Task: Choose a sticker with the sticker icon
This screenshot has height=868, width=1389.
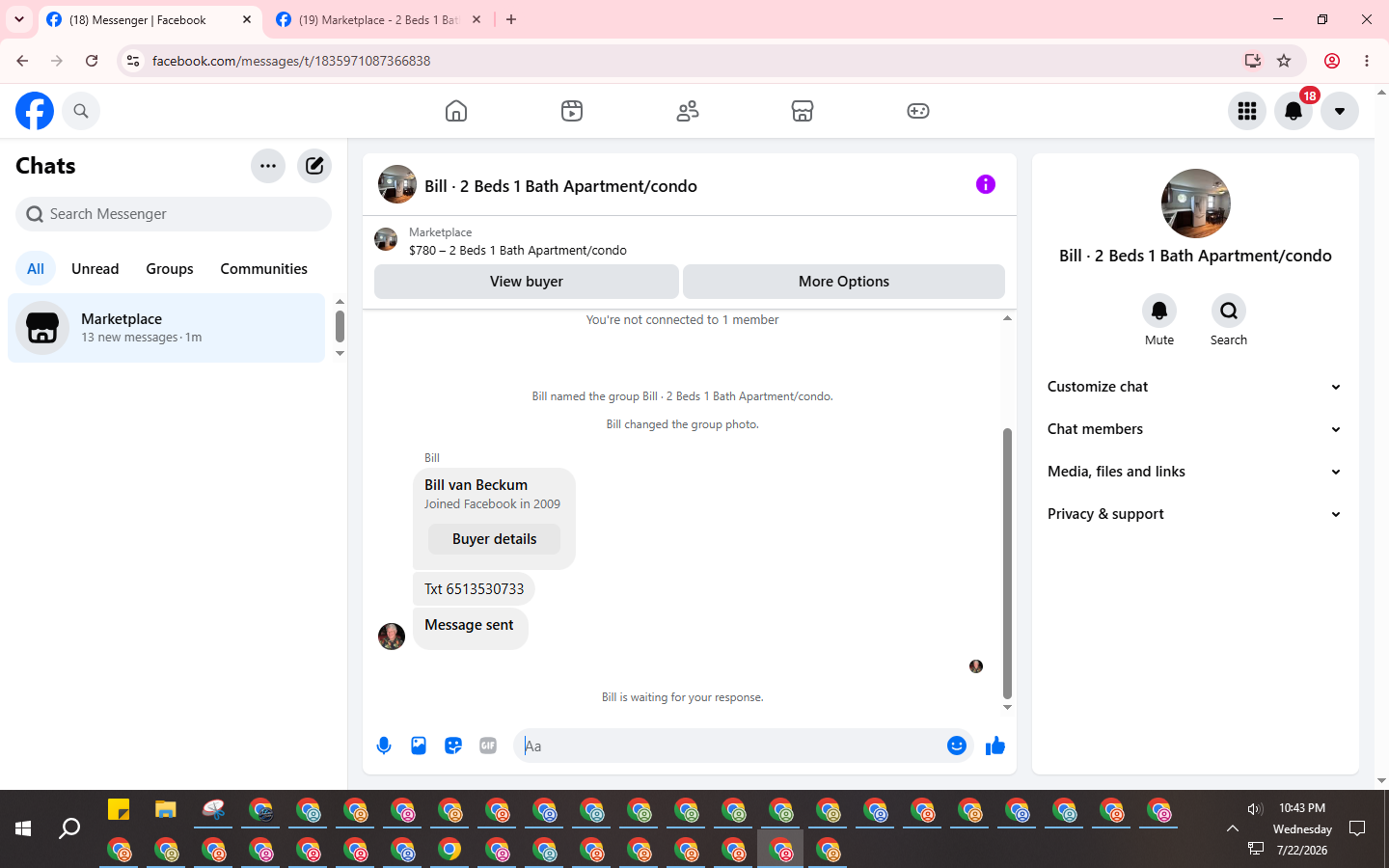Action: click(453, 746)
